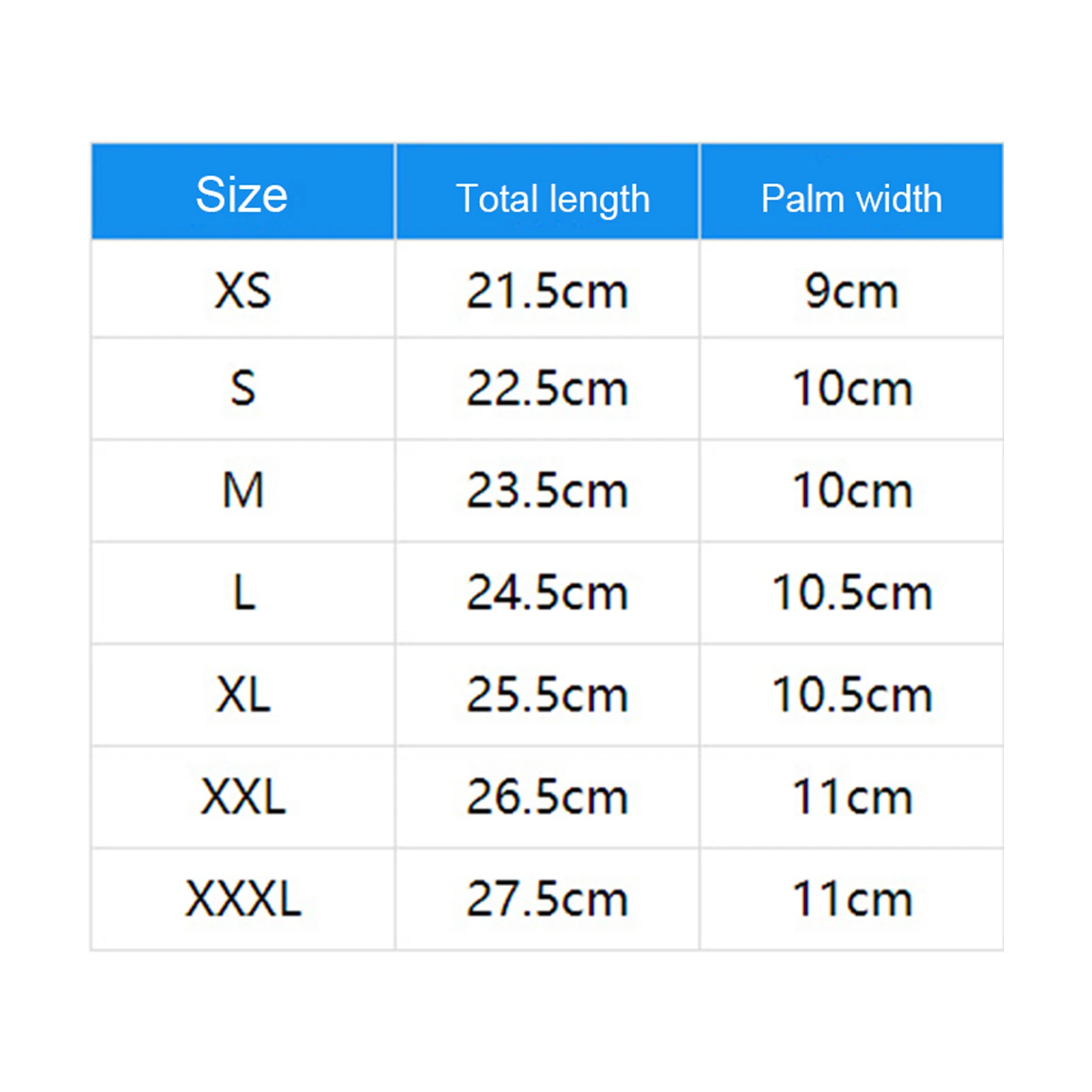Select palm width 10.5cm in XL row
The image size is (1092, 1092).
pos(852,694)
